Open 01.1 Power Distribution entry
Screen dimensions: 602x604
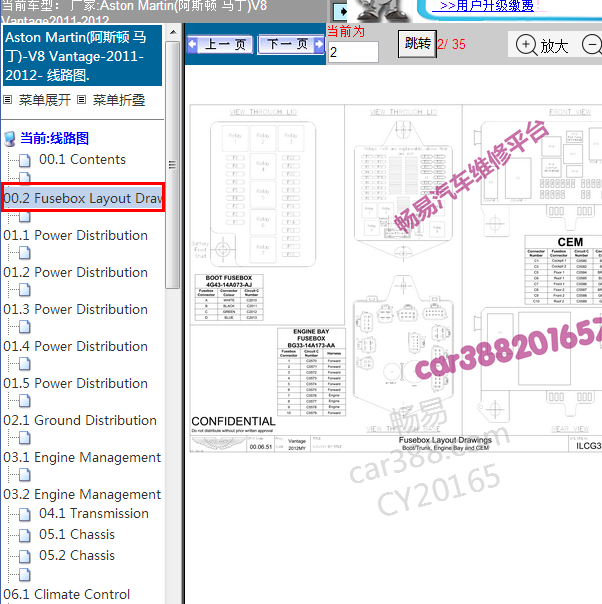[x=75, y=235]
